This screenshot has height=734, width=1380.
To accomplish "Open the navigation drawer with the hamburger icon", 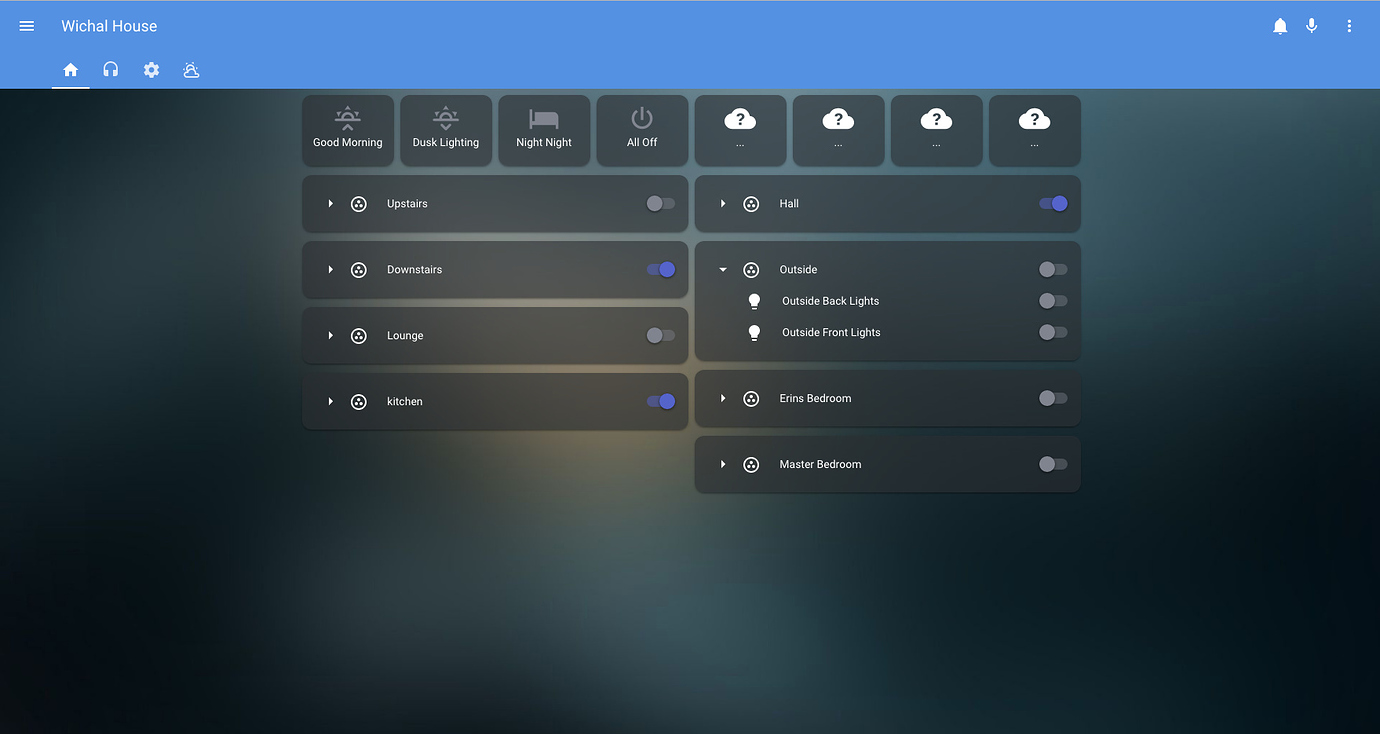I will 26,25.
